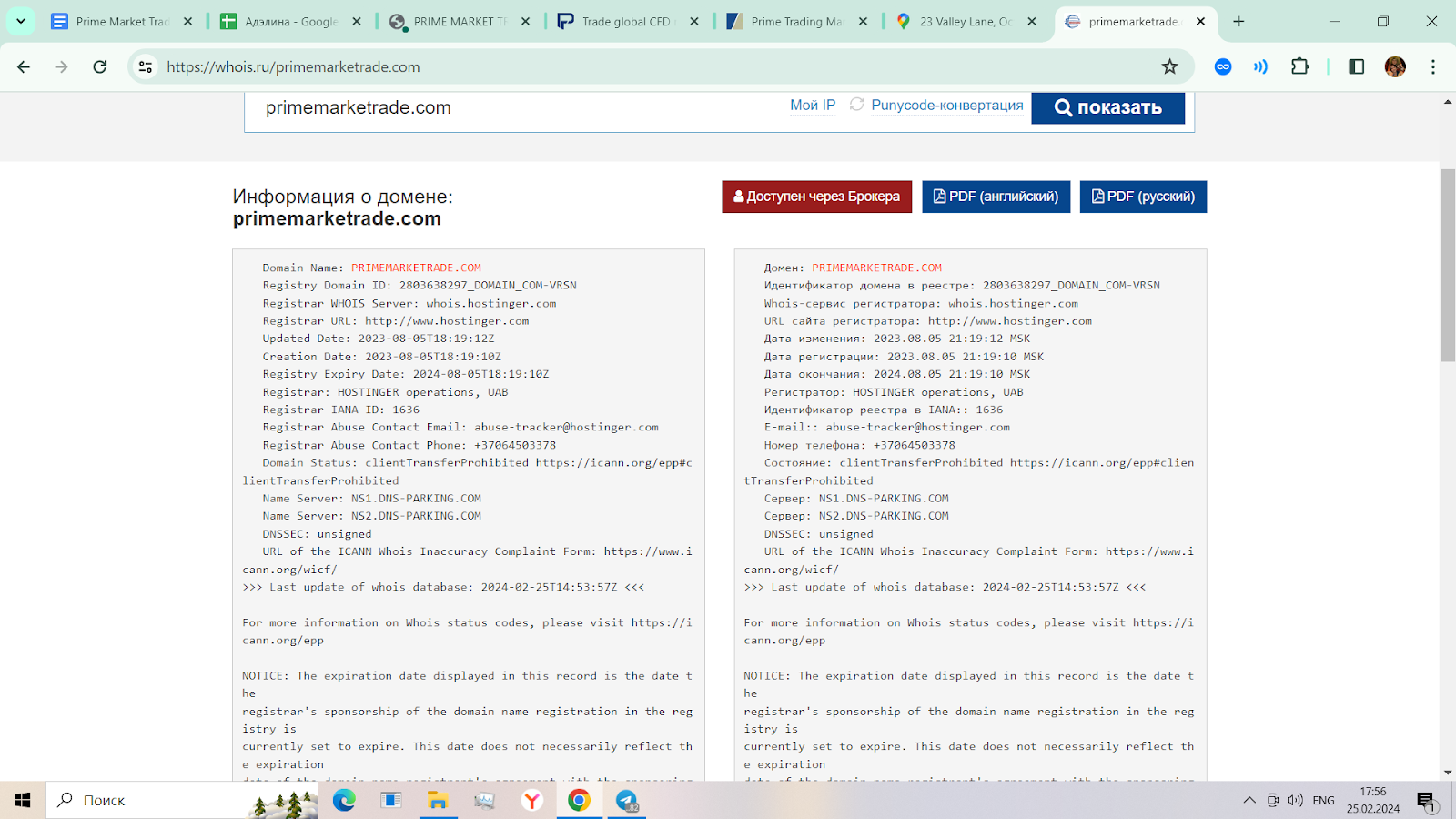1456x819 pixels.
Task: Close the 23 Valley Lane tab
Action: pyautogui.click(x=1032, y=21)
